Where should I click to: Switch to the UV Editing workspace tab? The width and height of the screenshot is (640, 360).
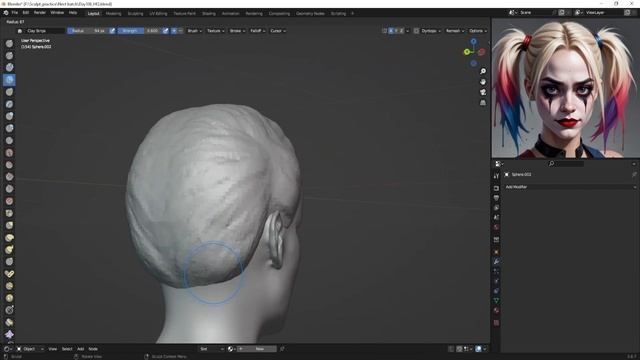pyautogui.click(x=158, y=13)
